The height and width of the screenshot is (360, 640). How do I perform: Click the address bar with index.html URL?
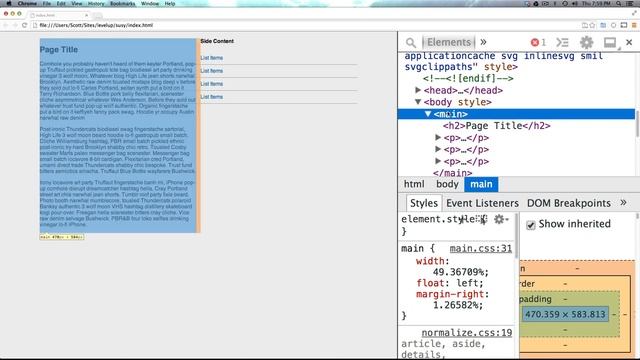(x=306, y=25)
